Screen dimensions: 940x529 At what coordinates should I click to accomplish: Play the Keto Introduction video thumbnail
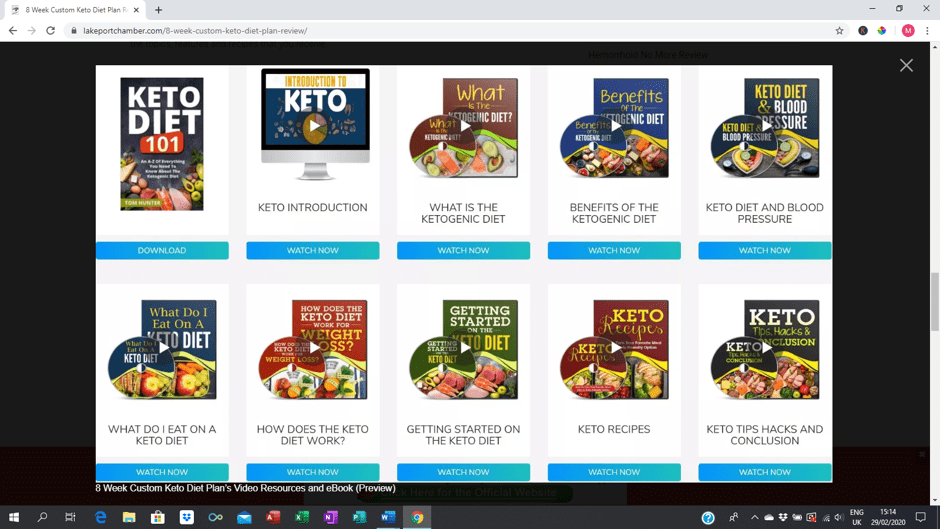tap(314, 126)
